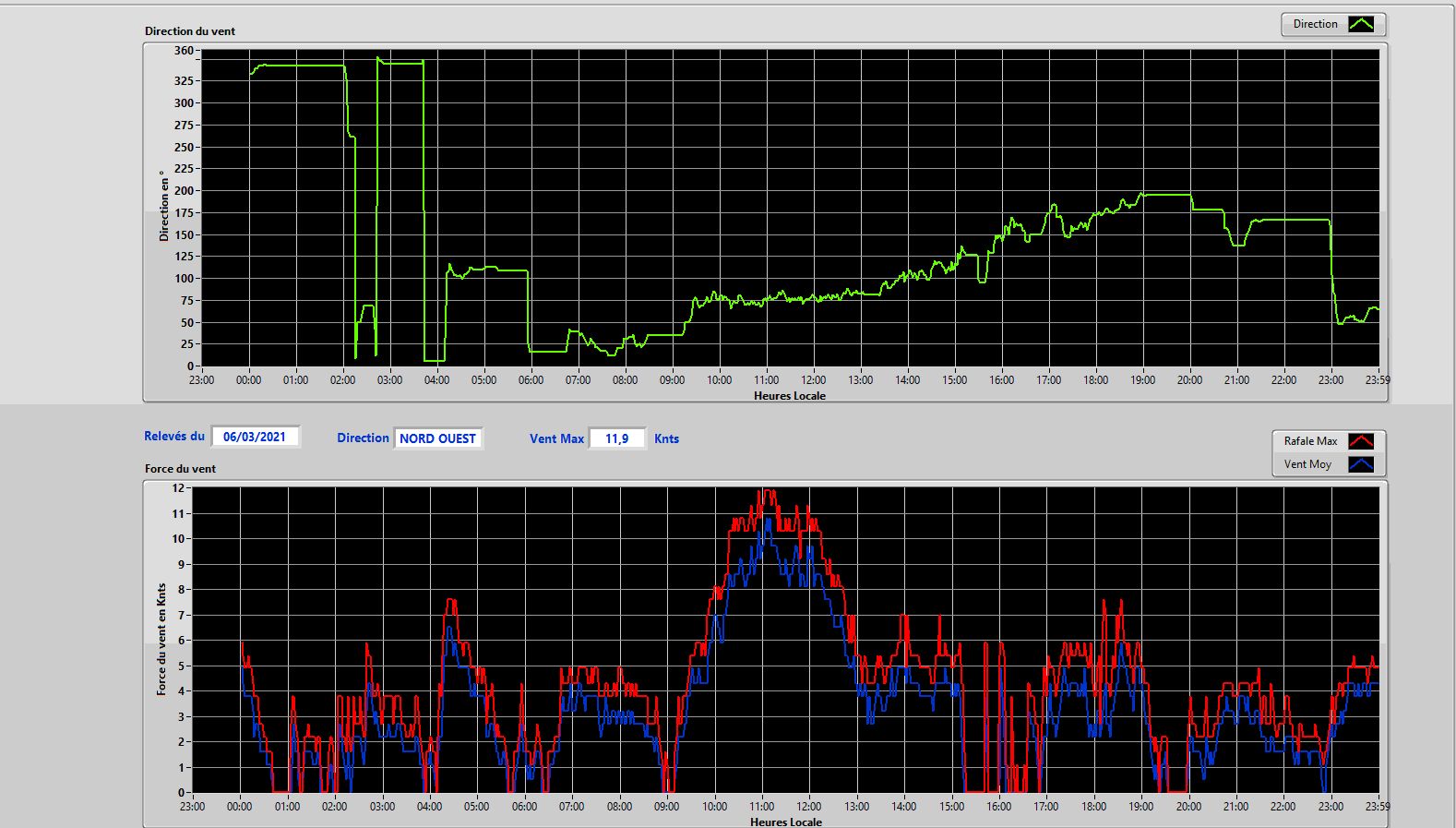Click the 6 tick on force axis
The height and width of the screenshot is (828, 1456).
point(182,641)
